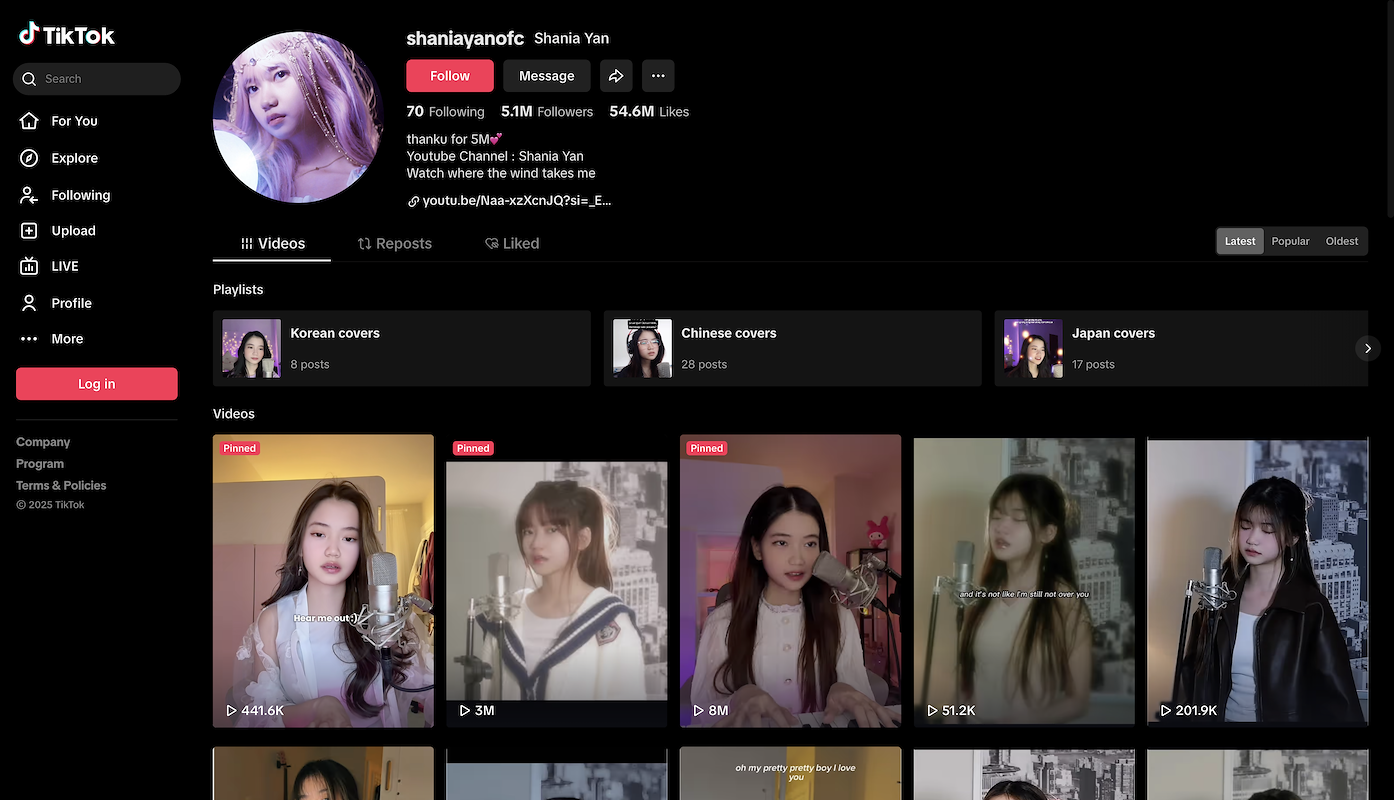Open the profile options ellipsis button
Screen dimensions: 1394x800
point(658,76)
